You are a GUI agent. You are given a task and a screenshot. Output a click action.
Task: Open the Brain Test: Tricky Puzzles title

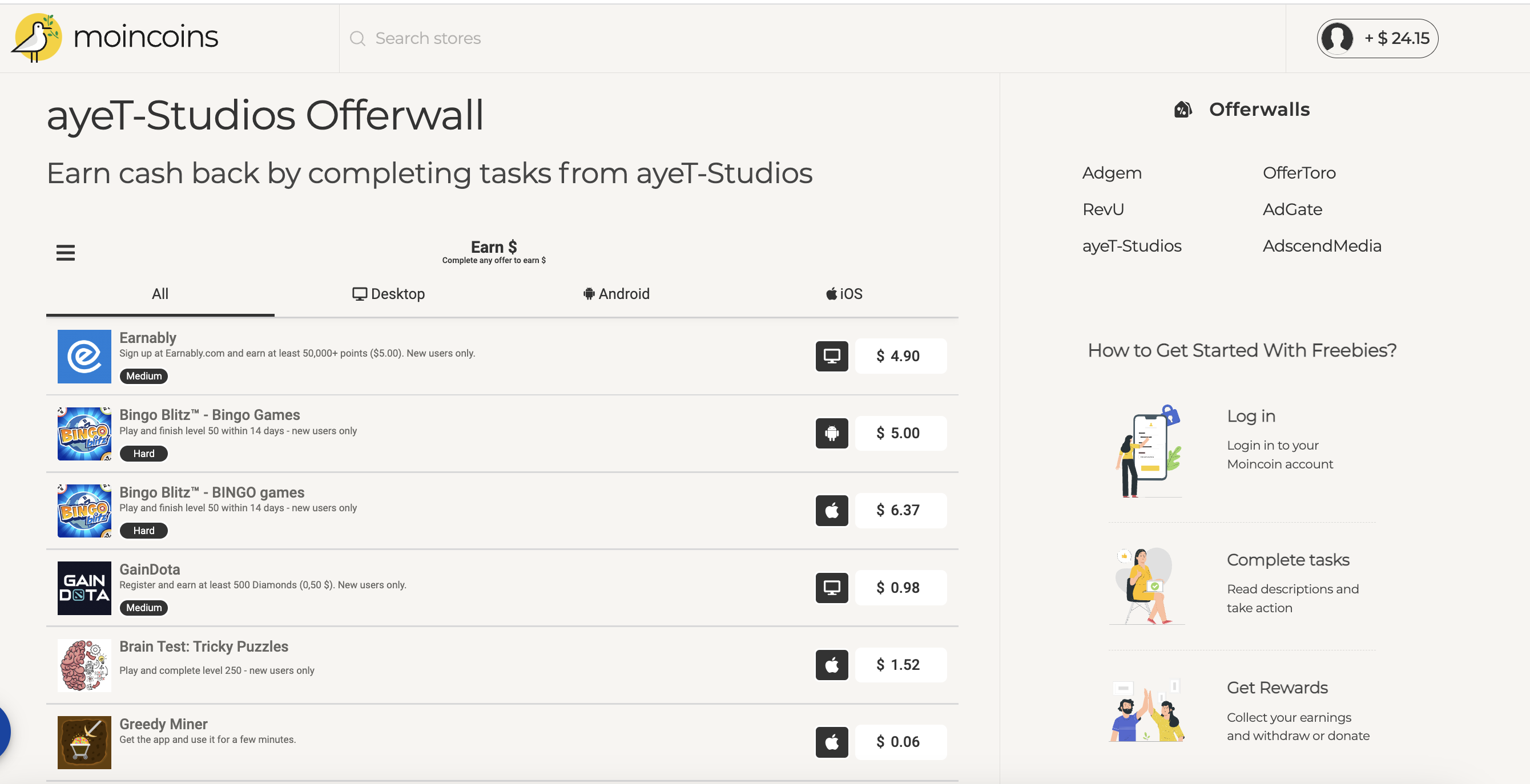pyautogui.click(x=204, y=646)
